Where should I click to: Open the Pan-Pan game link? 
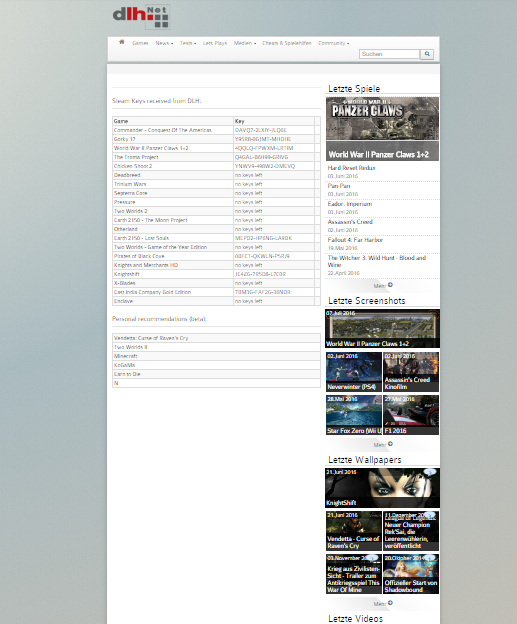point(339,186)
